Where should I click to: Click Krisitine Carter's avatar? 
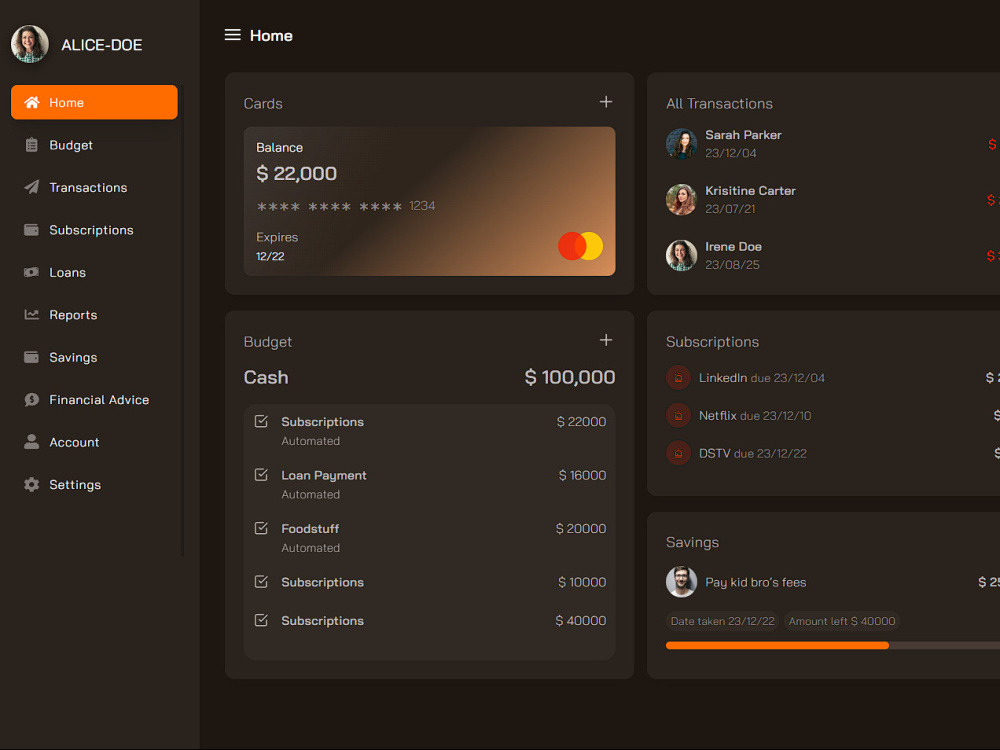682,200
